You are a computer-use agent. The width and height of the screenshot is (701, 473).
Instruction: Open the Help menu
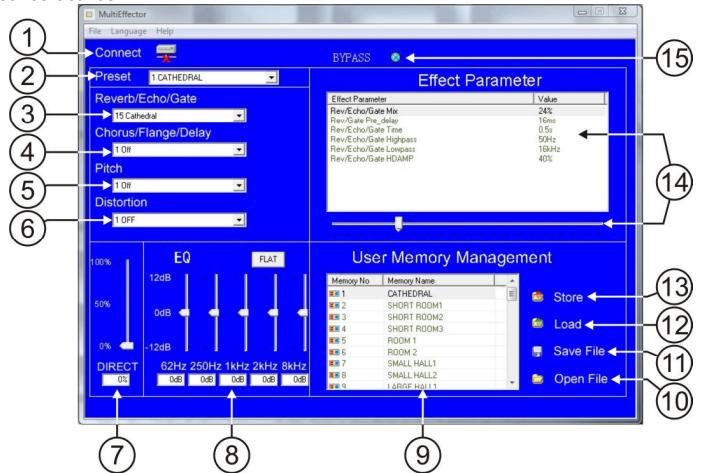(x=165, y=31)
